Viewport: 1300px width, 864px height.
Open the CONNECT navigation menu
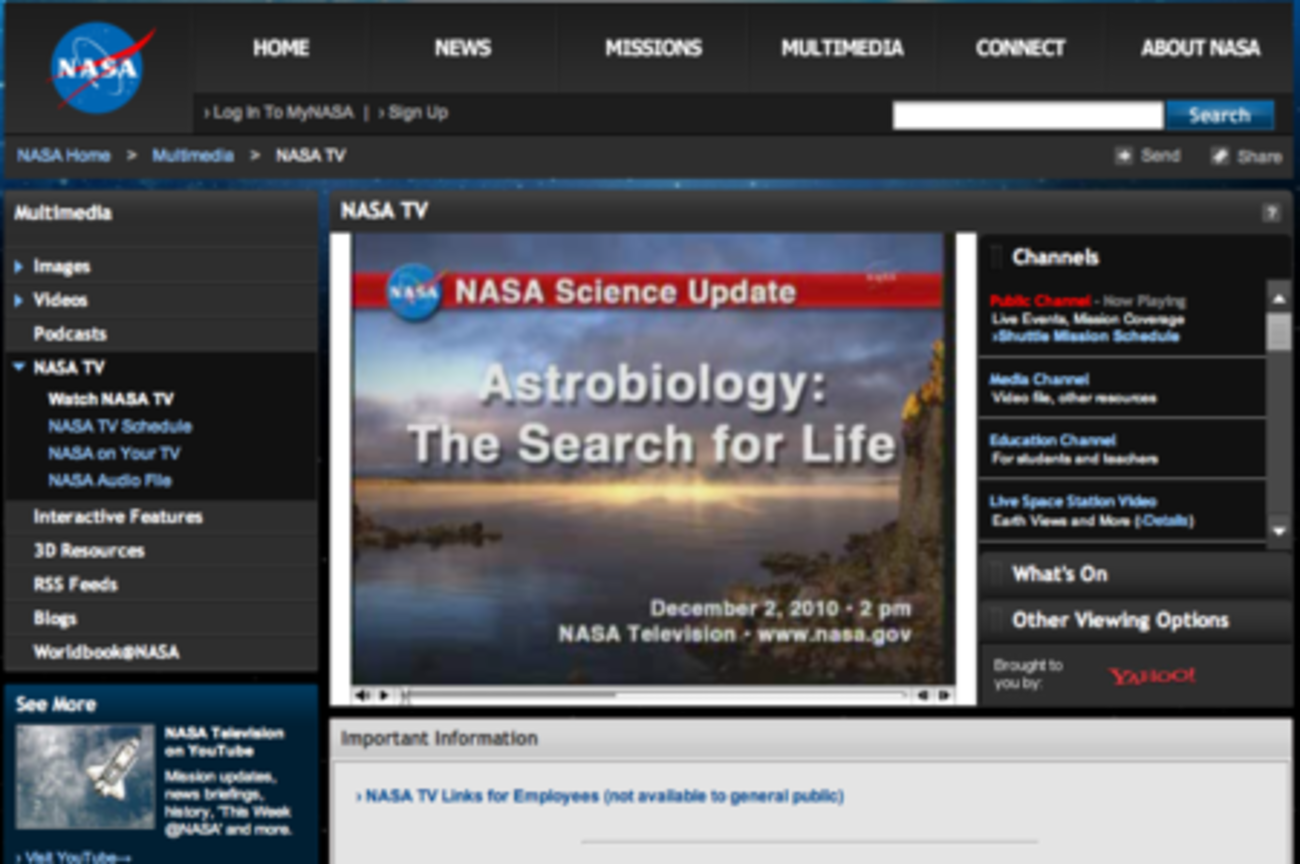coord(1021,48)
